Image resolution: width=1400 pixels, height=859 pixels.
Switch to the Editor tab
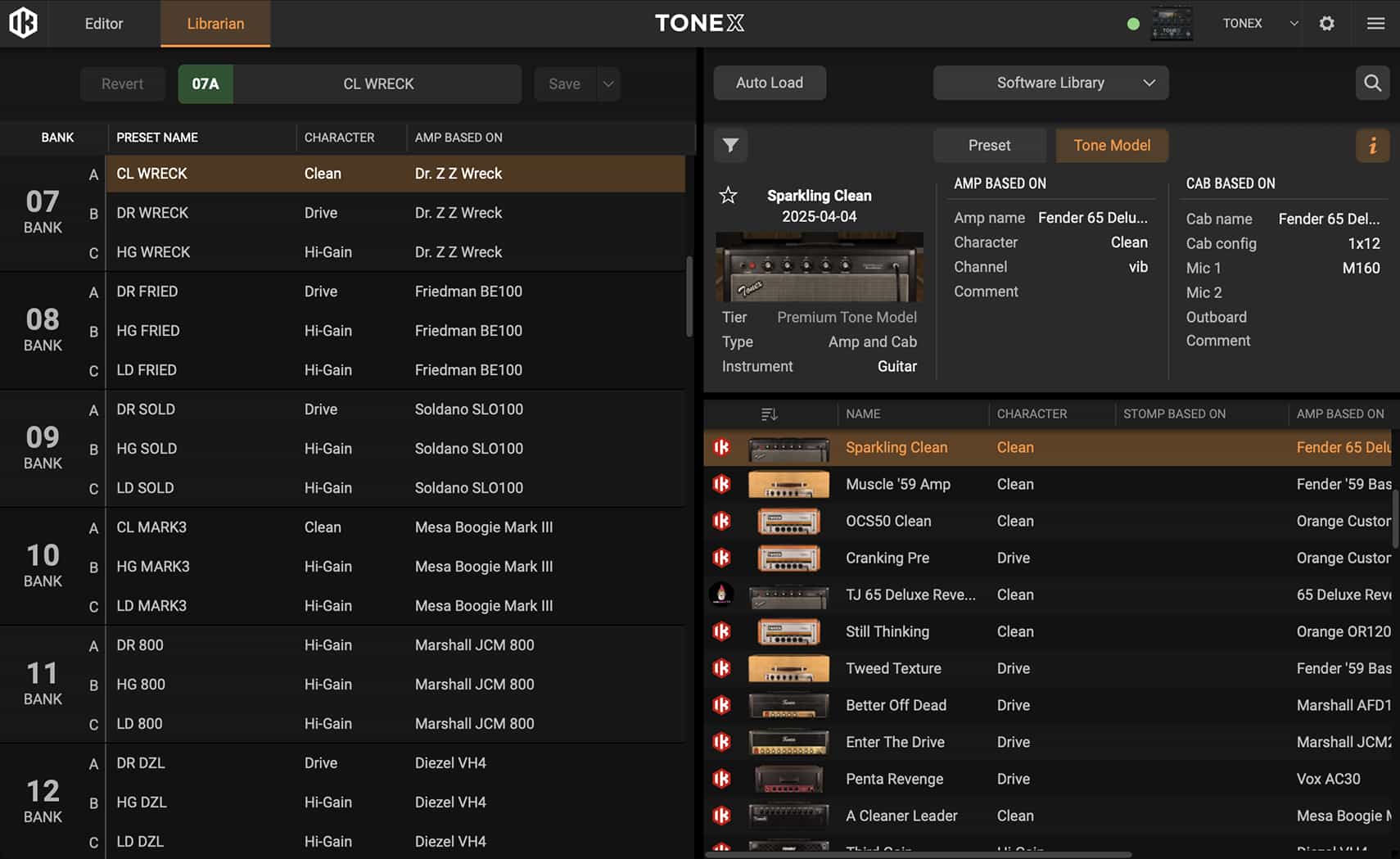[103, 24]
